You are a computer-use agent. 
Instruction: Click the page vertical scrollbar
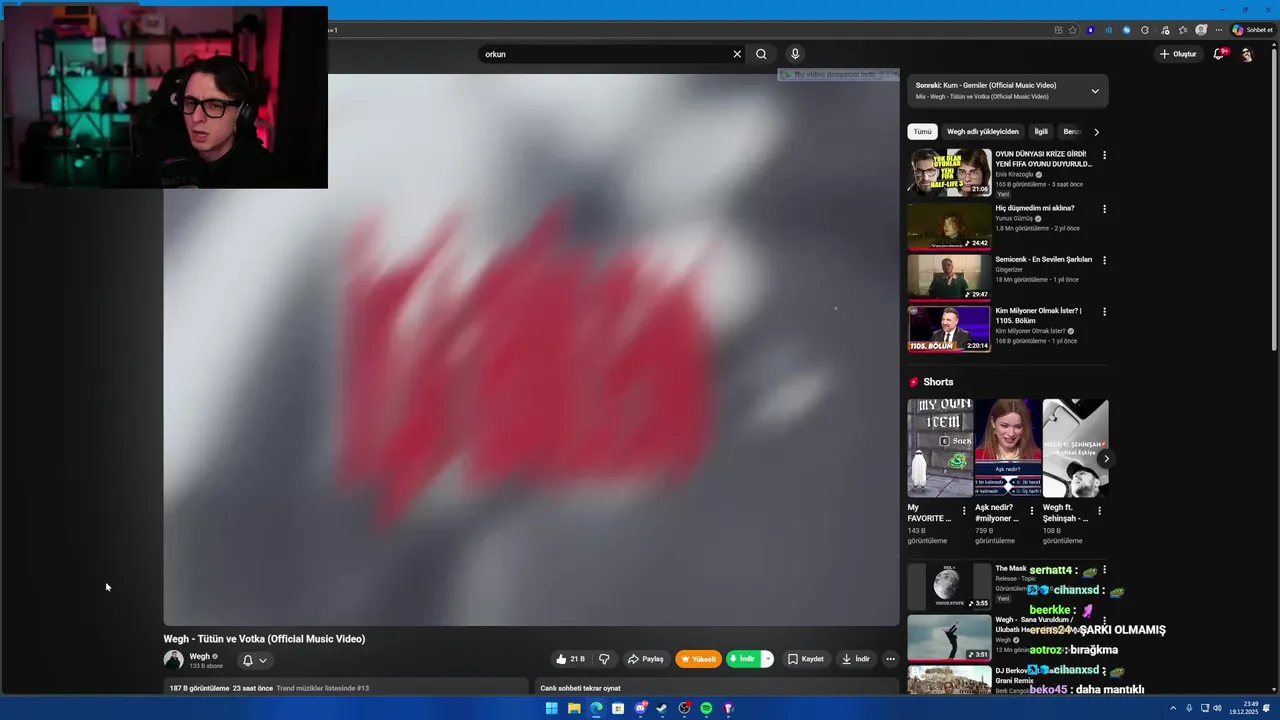point(1274,200)
